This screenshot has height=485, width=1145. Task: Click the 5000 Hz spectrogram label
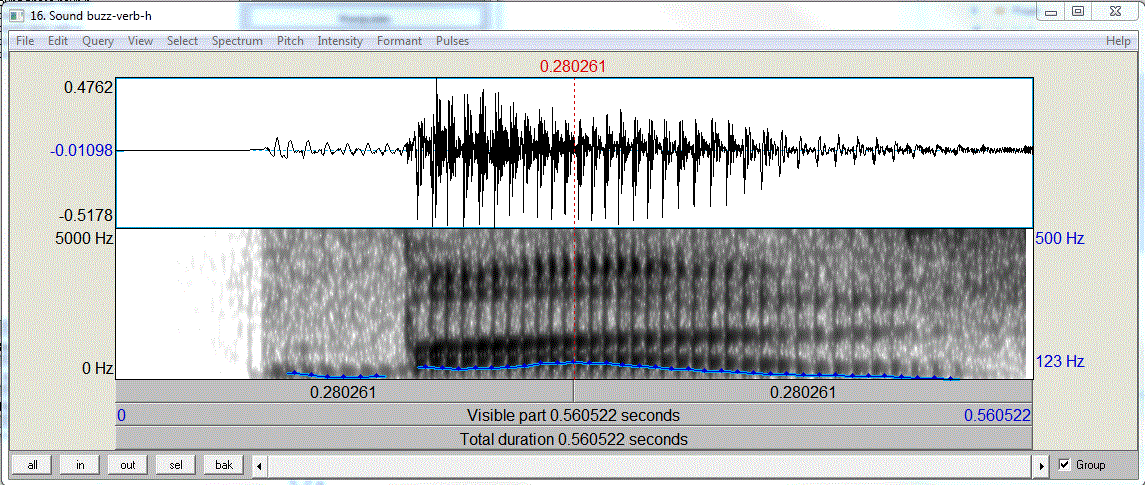click(86, 238)
